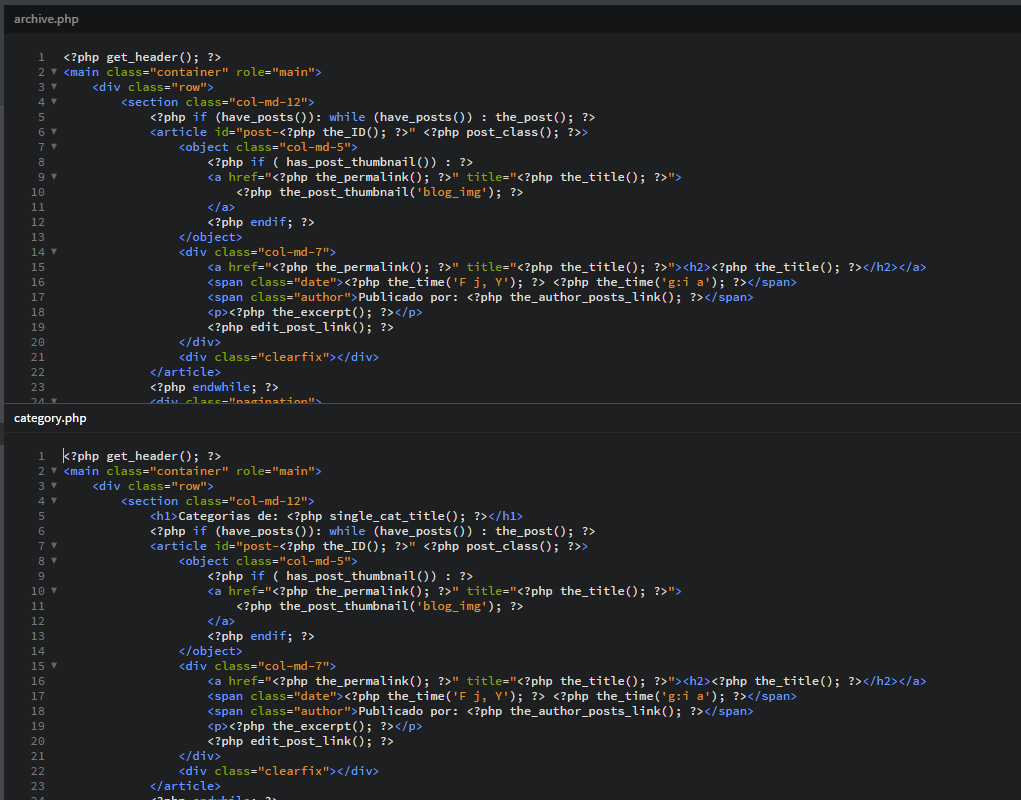Click edit_post_link() line in archive.php
Screen dimensions: 1021x800
pos(301,327)
